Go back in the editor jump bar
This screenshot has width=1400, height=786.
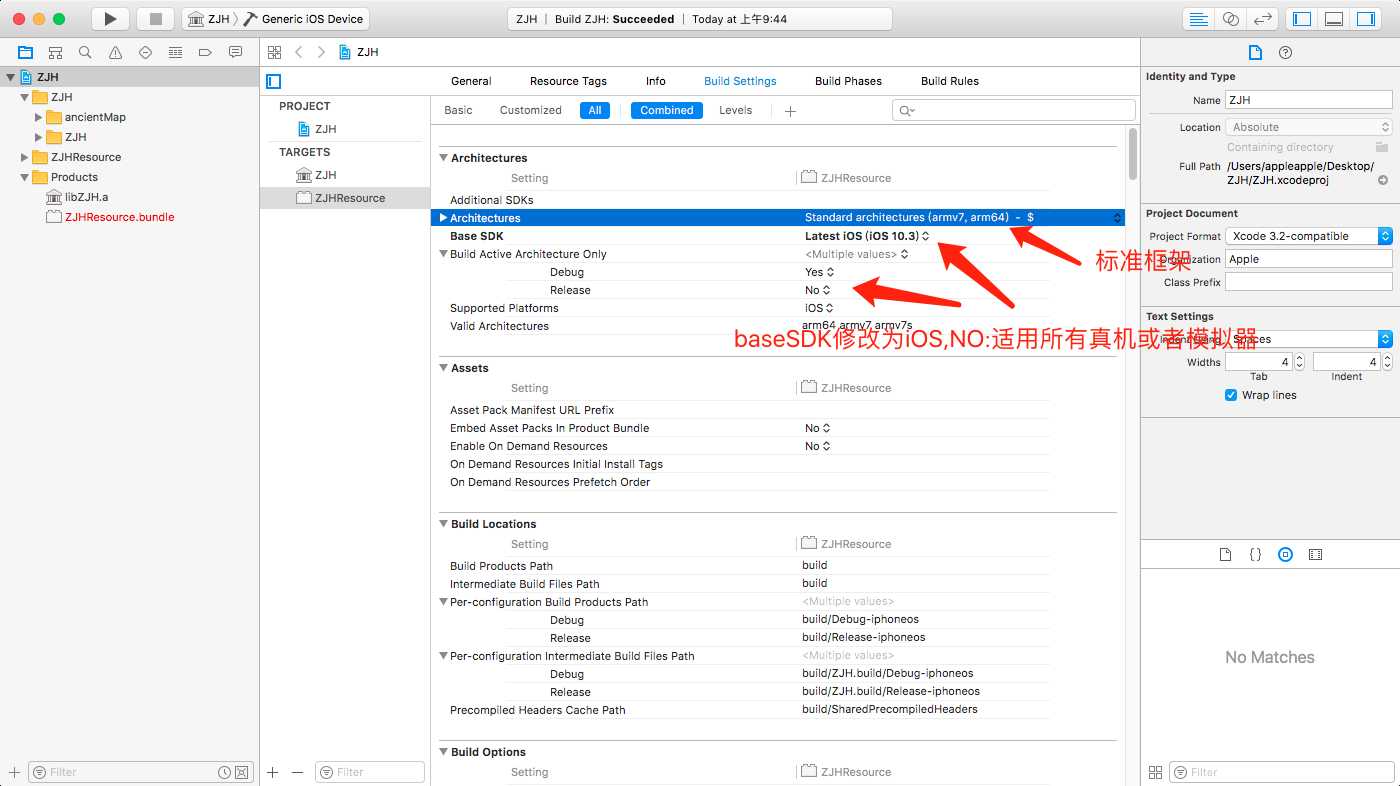click(298, 52)
